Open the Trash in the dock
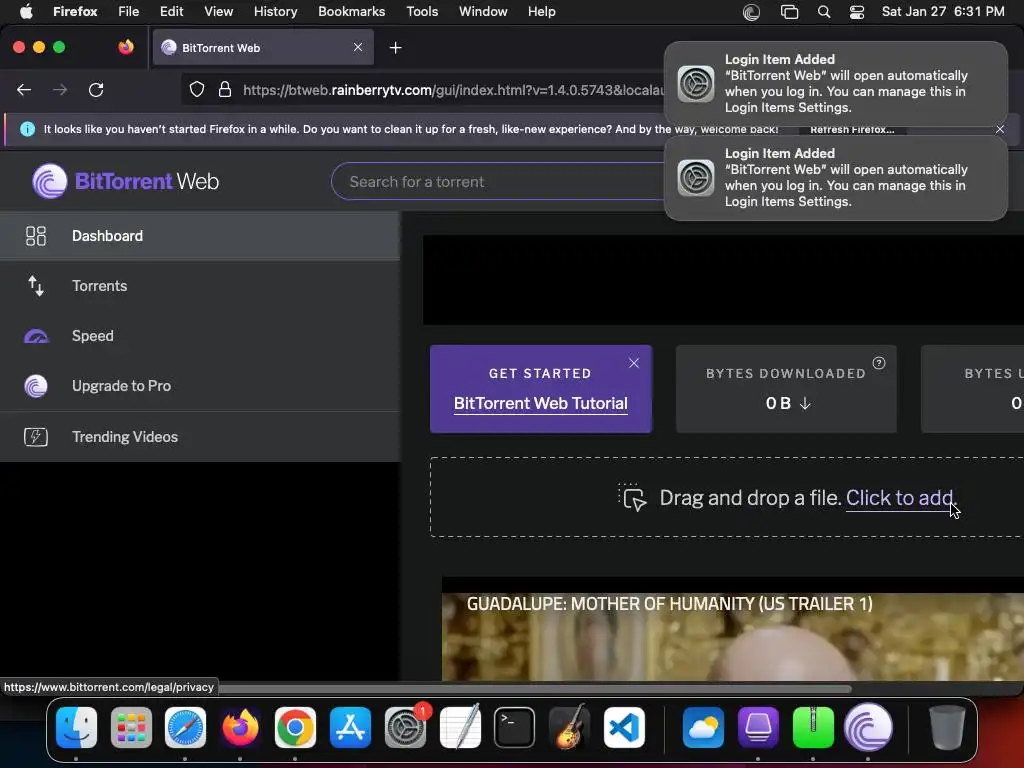The image size is (1024, 768). tap(946, 728)
